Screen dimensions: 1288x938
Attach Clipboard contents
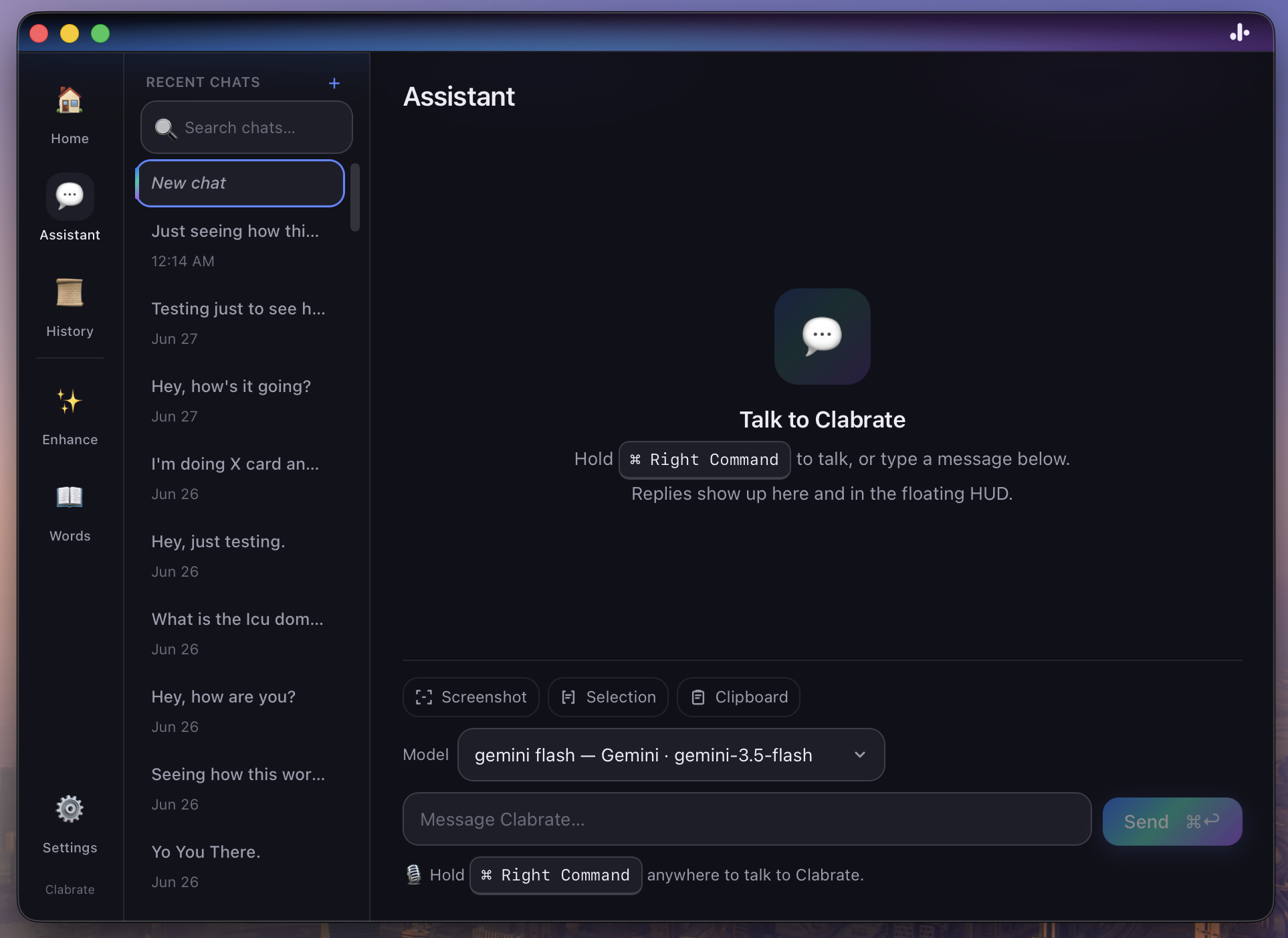point(738,697)
